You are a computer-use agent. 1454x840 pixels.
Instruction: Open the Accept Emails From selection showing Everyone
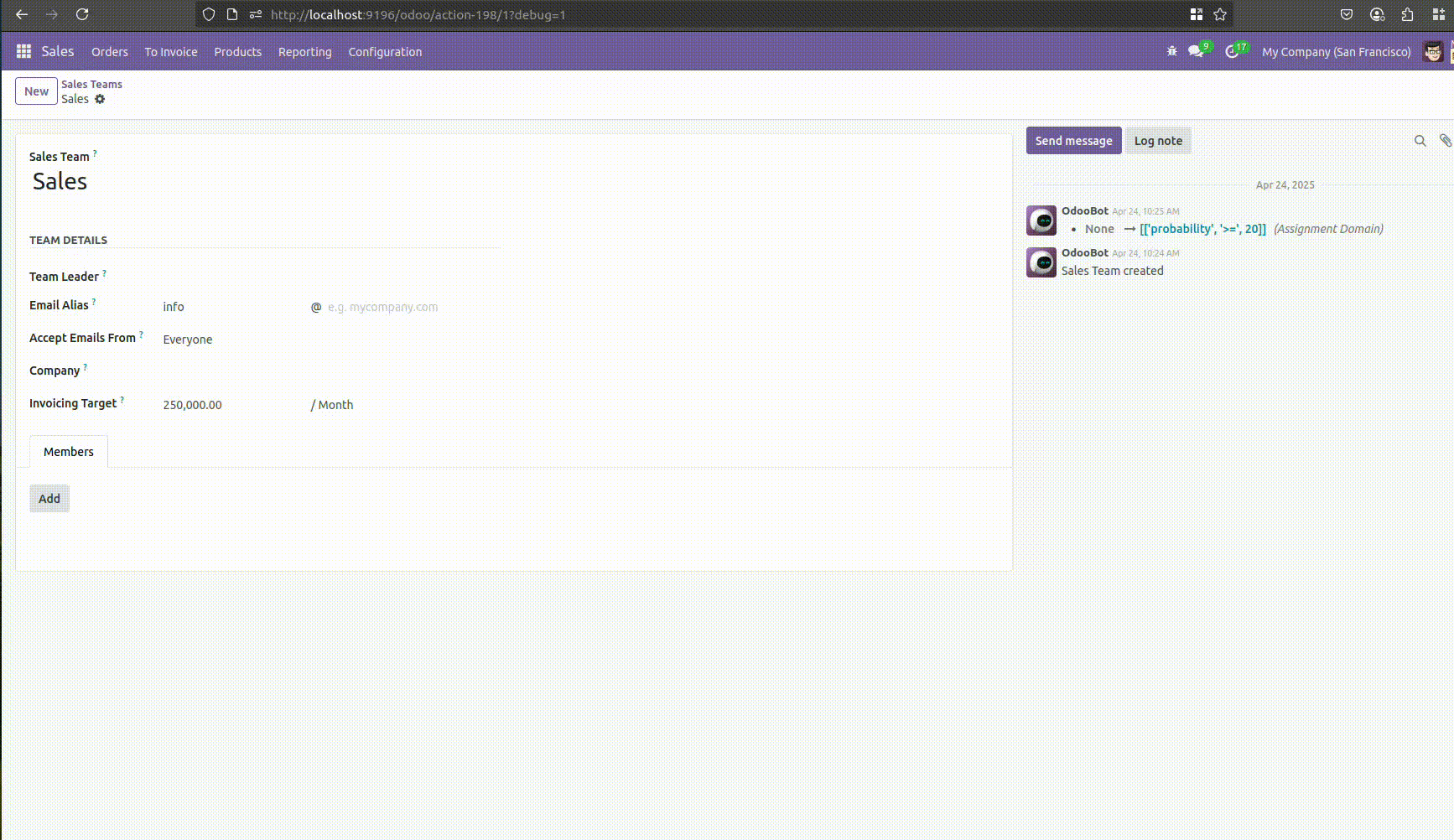(x=330, y=340)
